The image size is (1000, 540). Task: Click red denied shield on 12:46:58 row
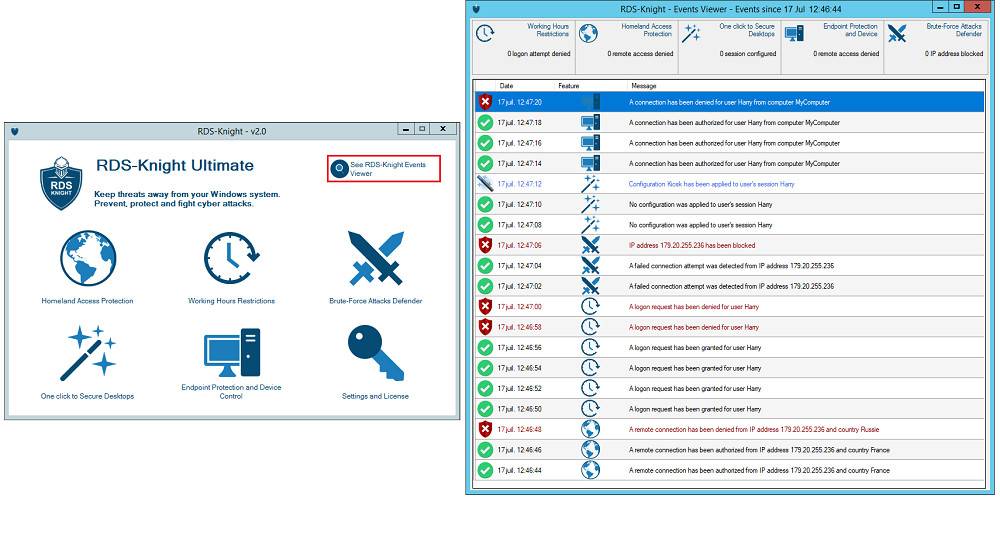point(485,327)
